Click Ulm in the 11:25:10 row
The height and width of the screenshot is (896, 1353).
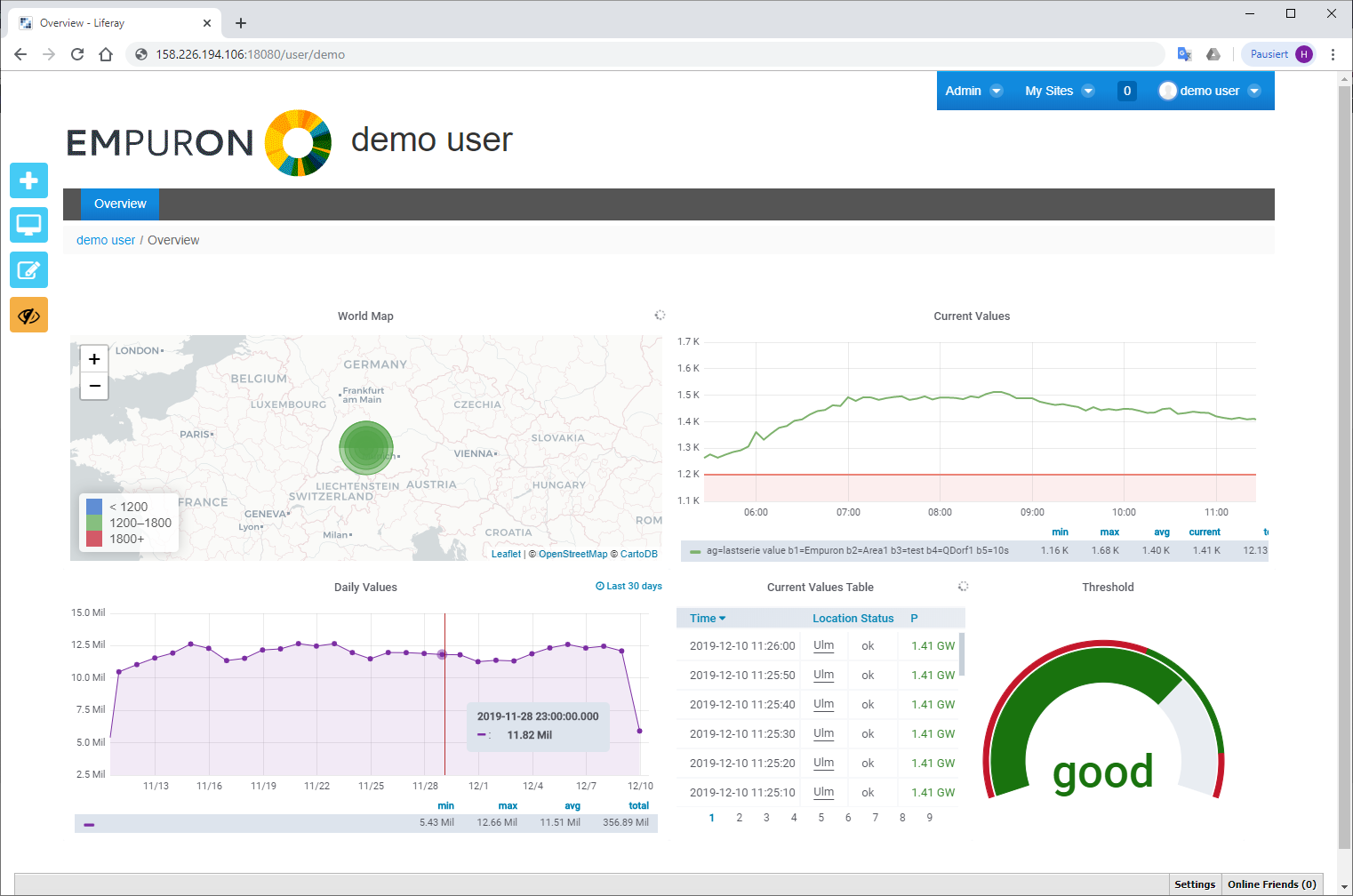tap(823, 792)
